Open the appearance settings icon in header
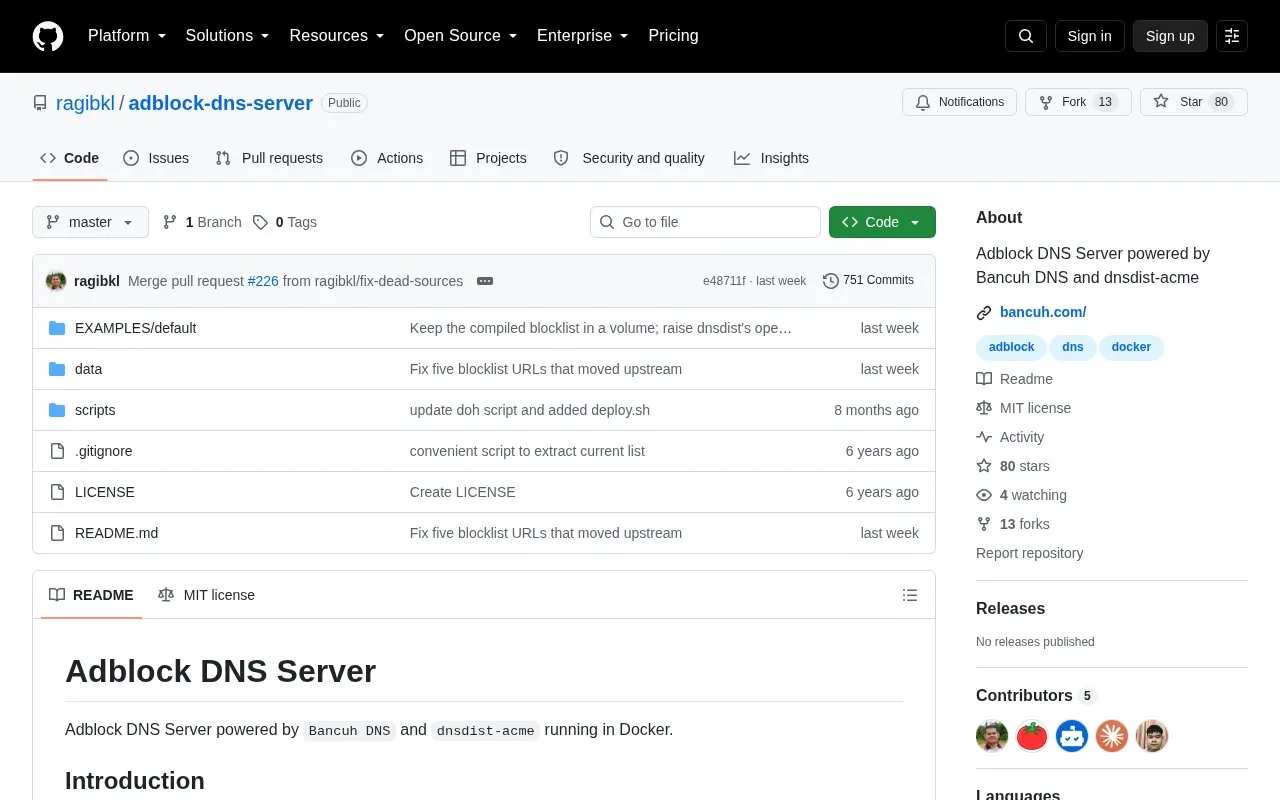Image resolution: width=1280 pixels, height=800 pixels. click(x=1232, y=36)
